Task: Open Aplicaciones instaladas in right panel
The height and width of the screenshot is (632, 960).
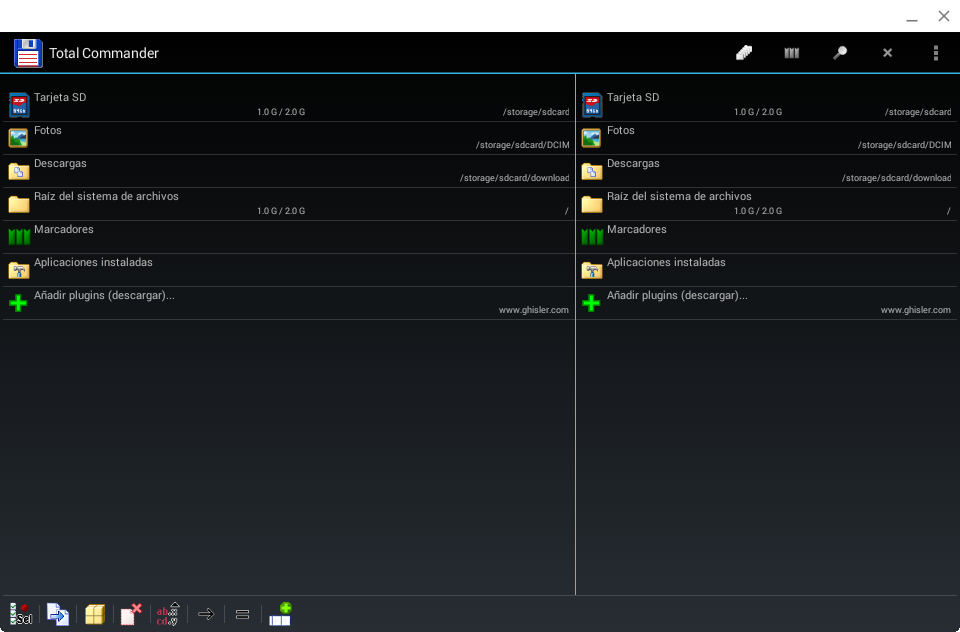Action: 767,270
